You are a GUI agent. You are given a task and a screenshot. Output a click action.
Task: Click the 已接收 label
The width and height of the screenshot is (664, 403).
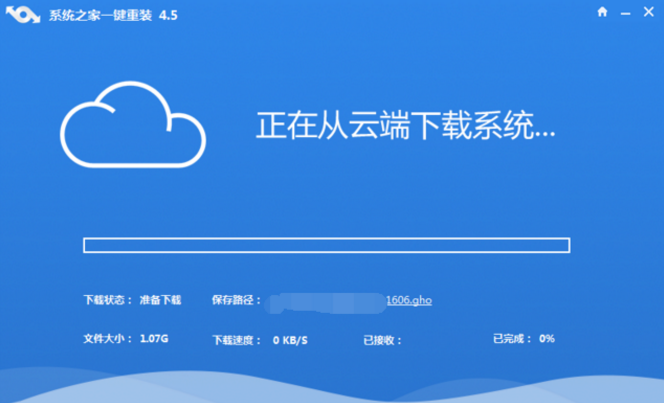[382, 340]
